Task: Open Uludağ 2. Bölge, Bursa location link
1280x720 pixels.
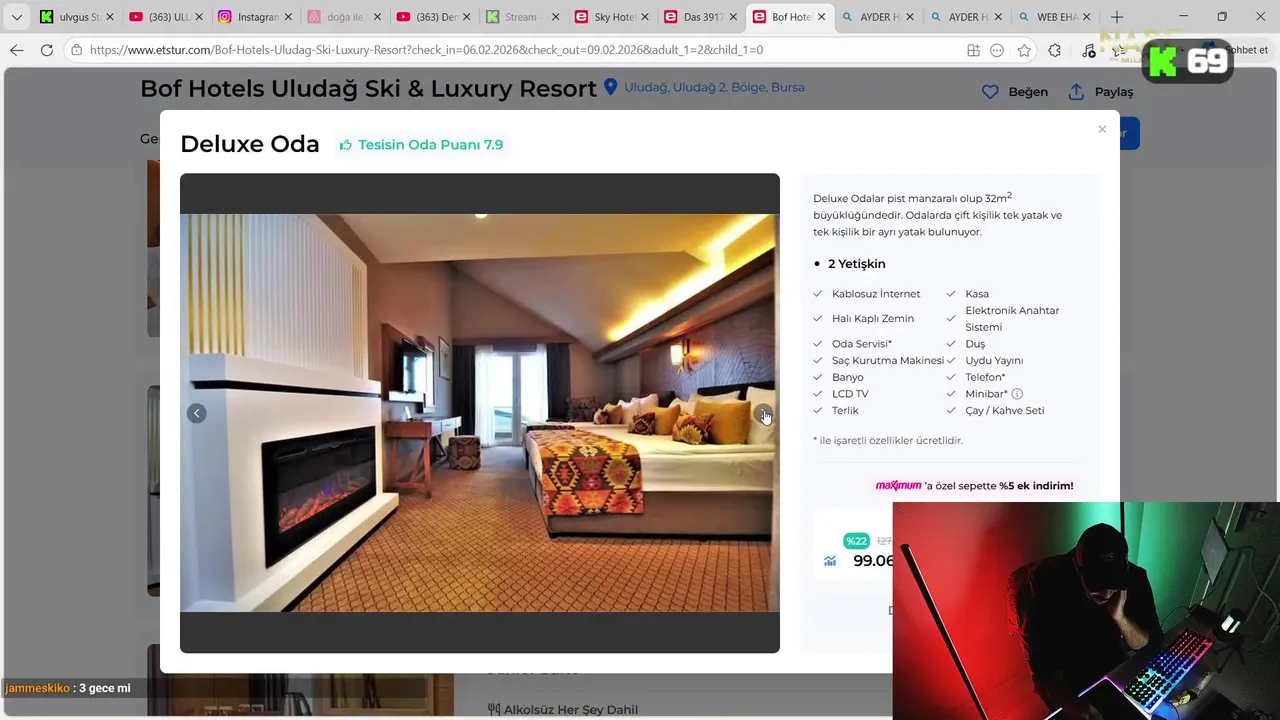Action: point(714,87)
